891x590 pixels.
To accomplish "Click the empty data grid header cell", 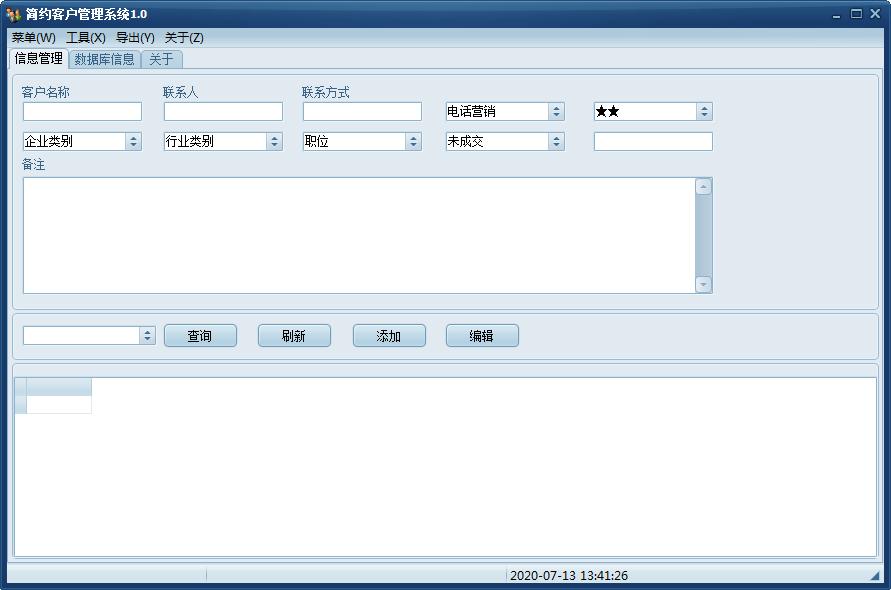I will pyautogui.click(x=59, y=387).
